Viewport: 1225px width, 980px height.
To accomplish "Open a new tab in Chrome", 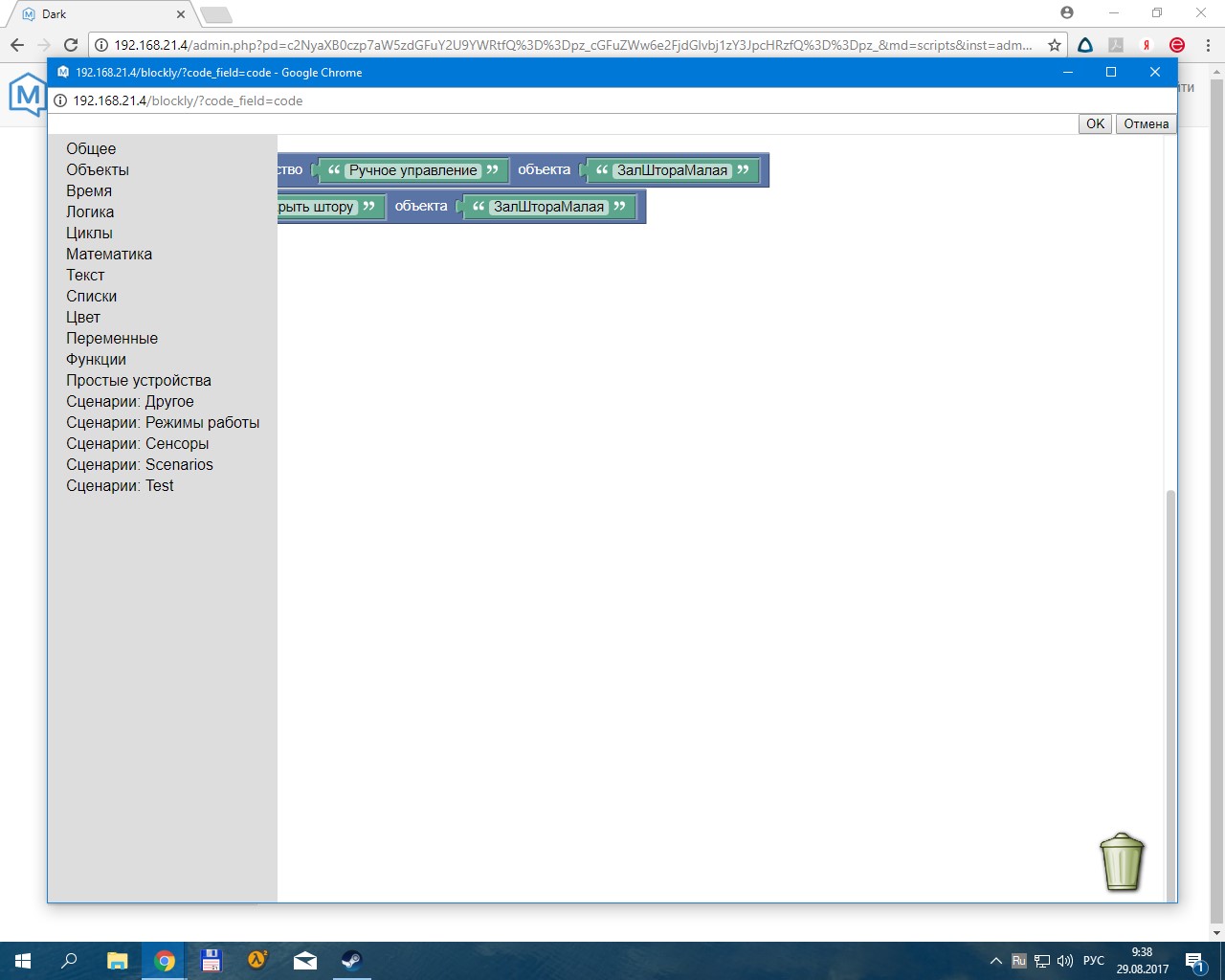I will point(216,14).
